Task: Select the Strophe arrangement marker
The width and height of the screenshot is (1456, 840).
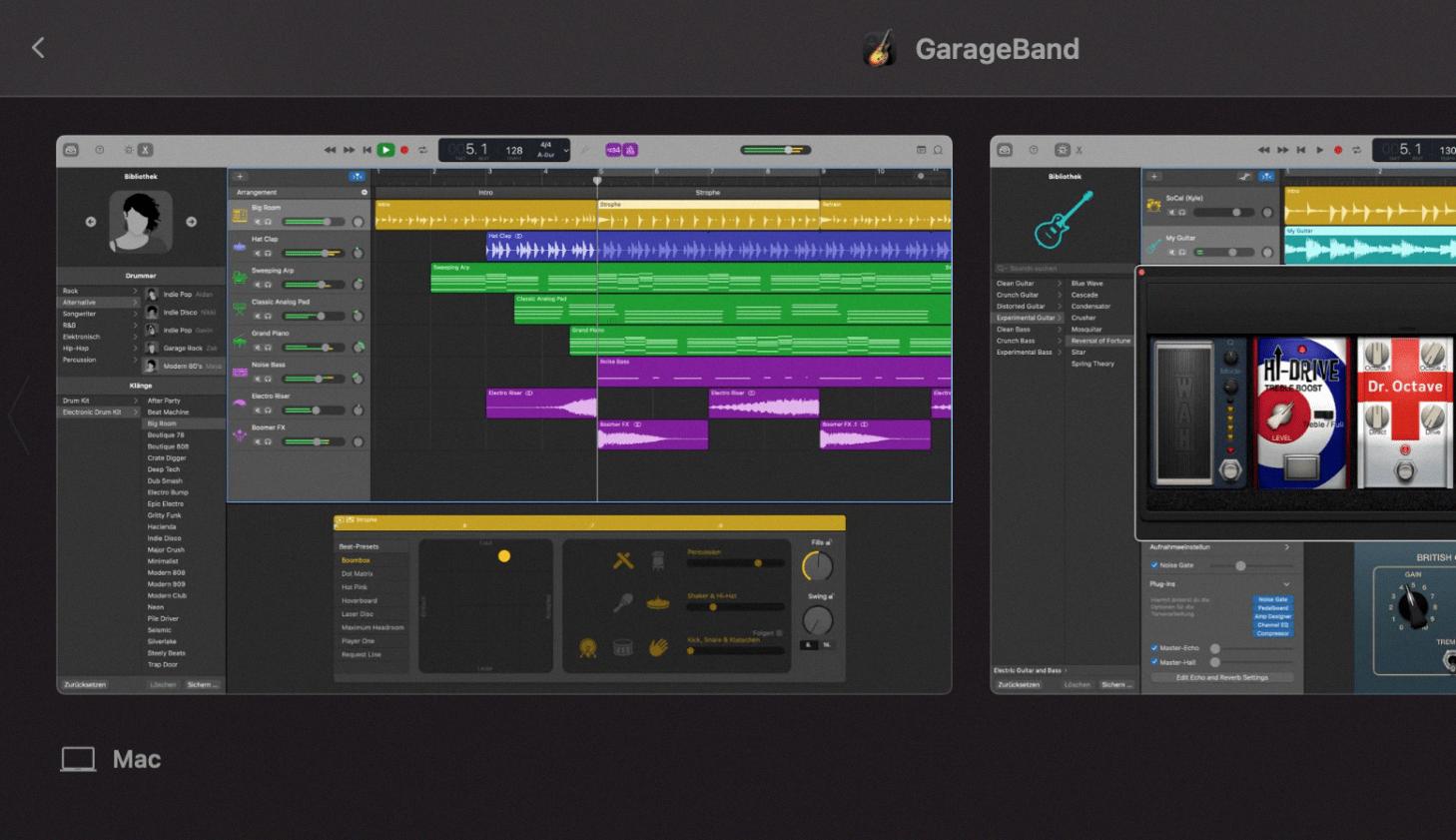Action: coord(708,192)
